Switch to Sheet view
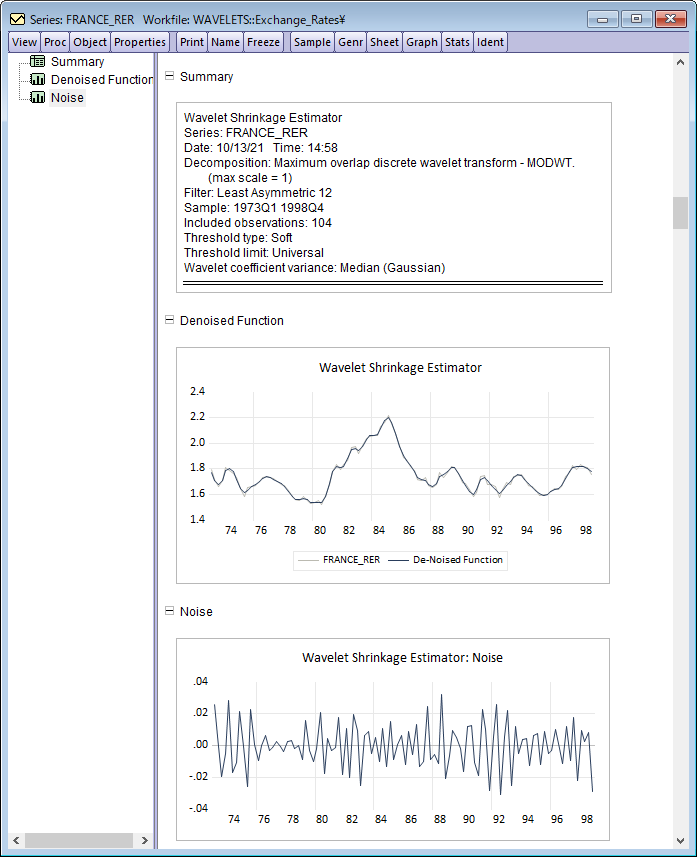This screenshot has width=697, height=857. (384, 42)
